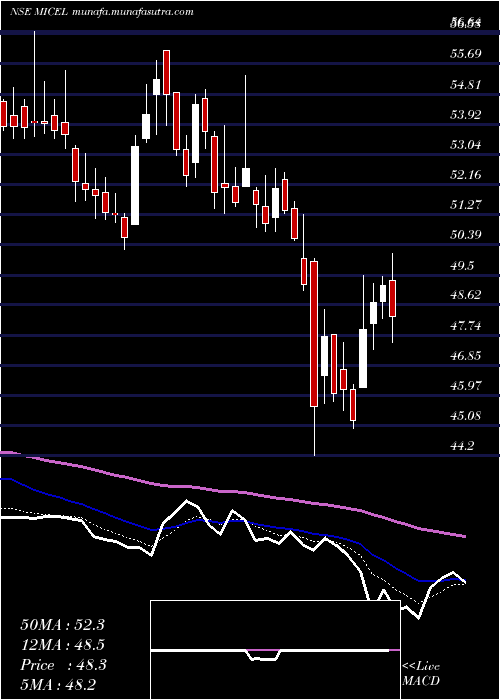Select the 54.81 price axis label
Screen dimensions: 500x700
tap(466, 84)
